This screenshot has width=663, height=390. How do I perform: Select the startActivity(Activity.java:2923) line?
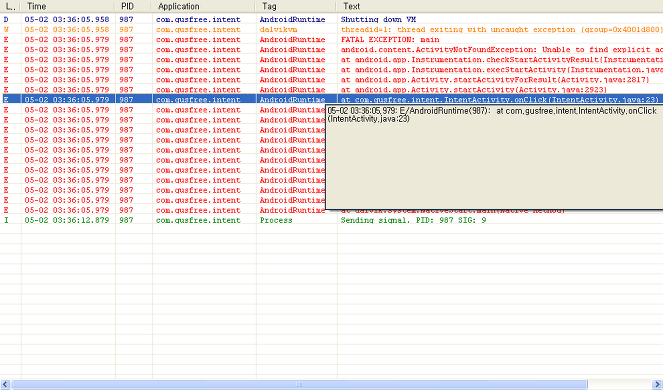point(332,90)
